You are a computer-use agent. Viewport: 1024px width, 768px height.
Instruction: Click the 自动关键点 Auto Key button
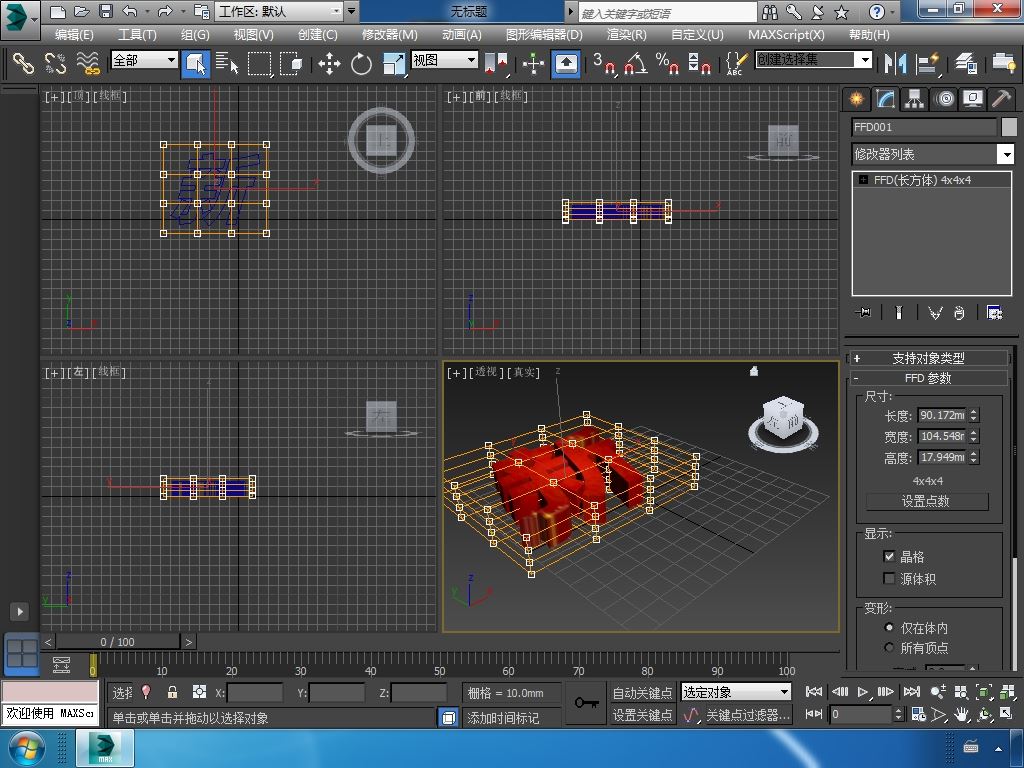(x=642, y=692)
